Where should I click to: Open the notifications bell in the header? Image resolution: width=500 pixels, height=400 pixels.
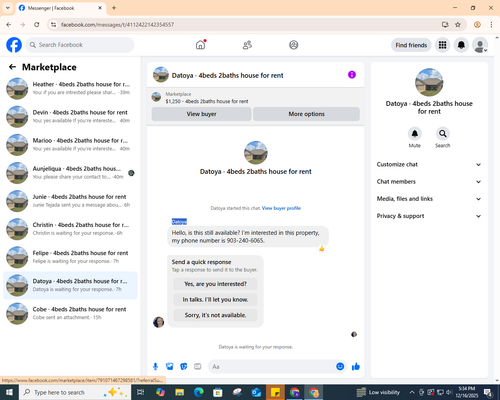(461, 45)
